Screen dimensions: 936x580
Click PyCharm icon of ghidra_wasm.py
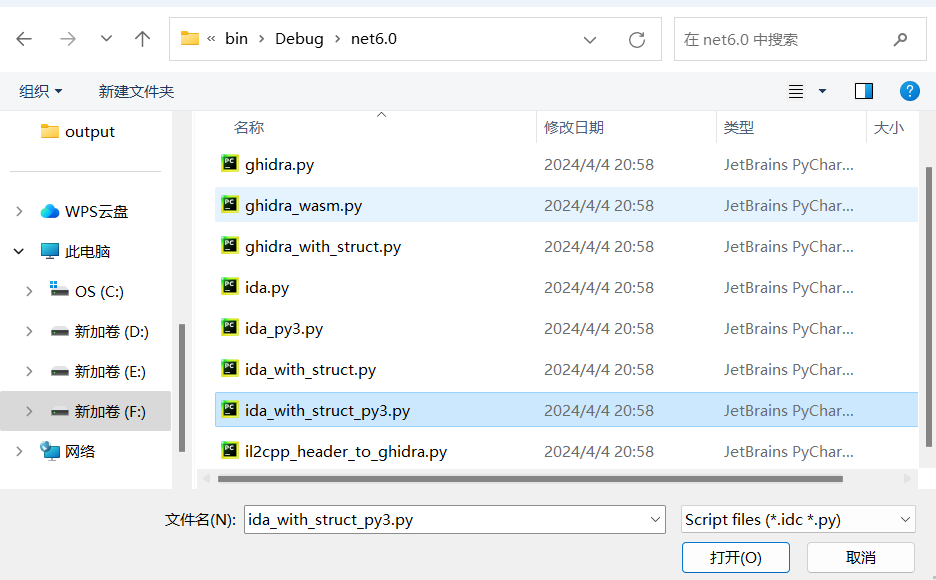coord(230,204)
